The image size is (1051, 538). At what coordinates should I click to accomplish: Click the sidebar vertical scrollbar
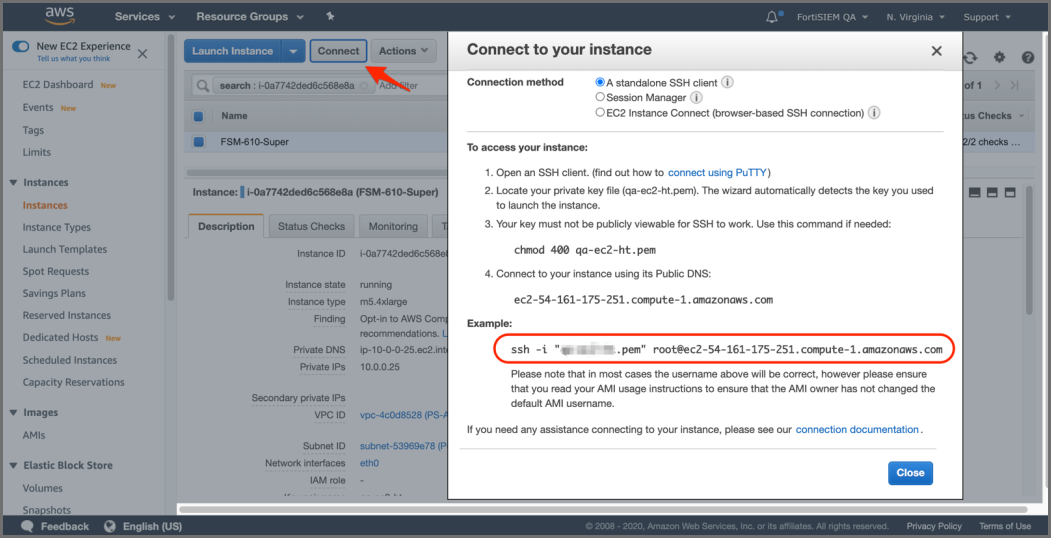[x=171, y=167]
